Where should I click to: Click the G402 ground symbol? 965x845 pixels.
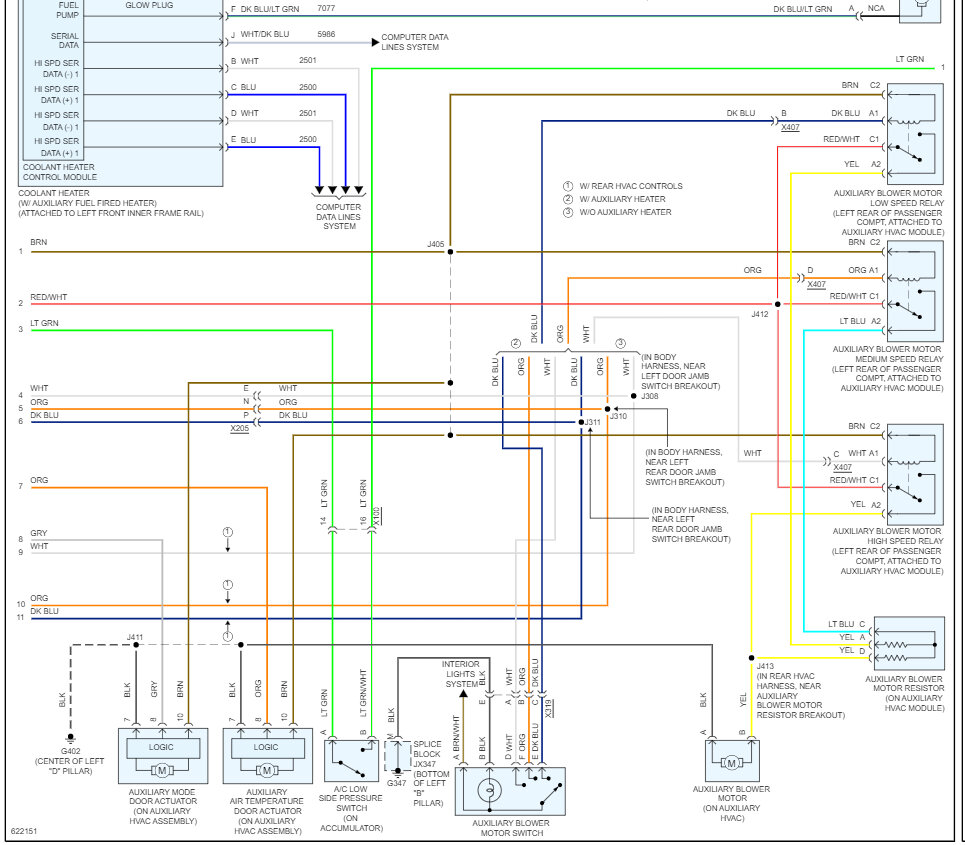tap(71, 739)
